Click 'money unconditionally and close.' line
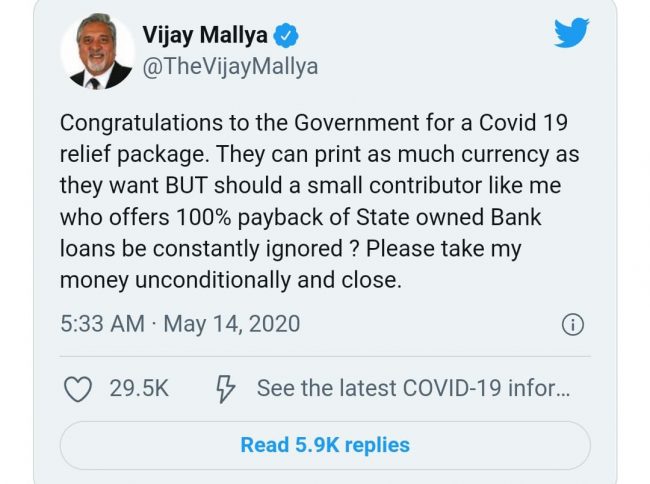The width and height of the screenshot is (650, 484). click(x=231, y=281)
